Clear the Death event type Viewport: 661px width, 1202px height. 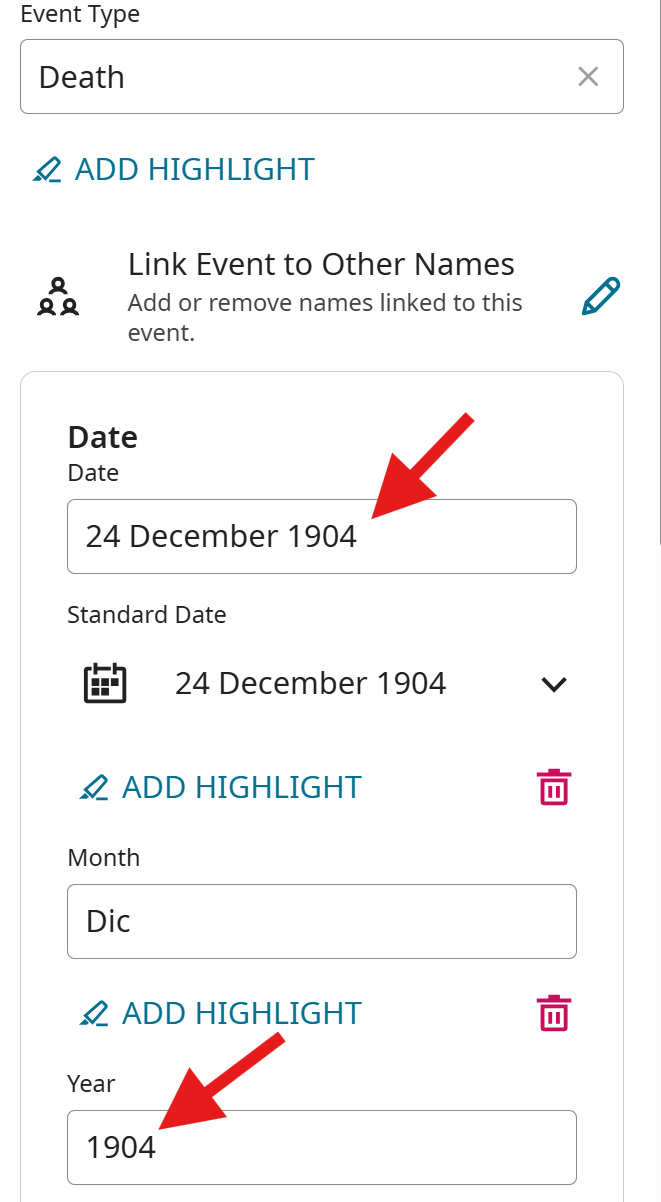(x=588, y=77)
